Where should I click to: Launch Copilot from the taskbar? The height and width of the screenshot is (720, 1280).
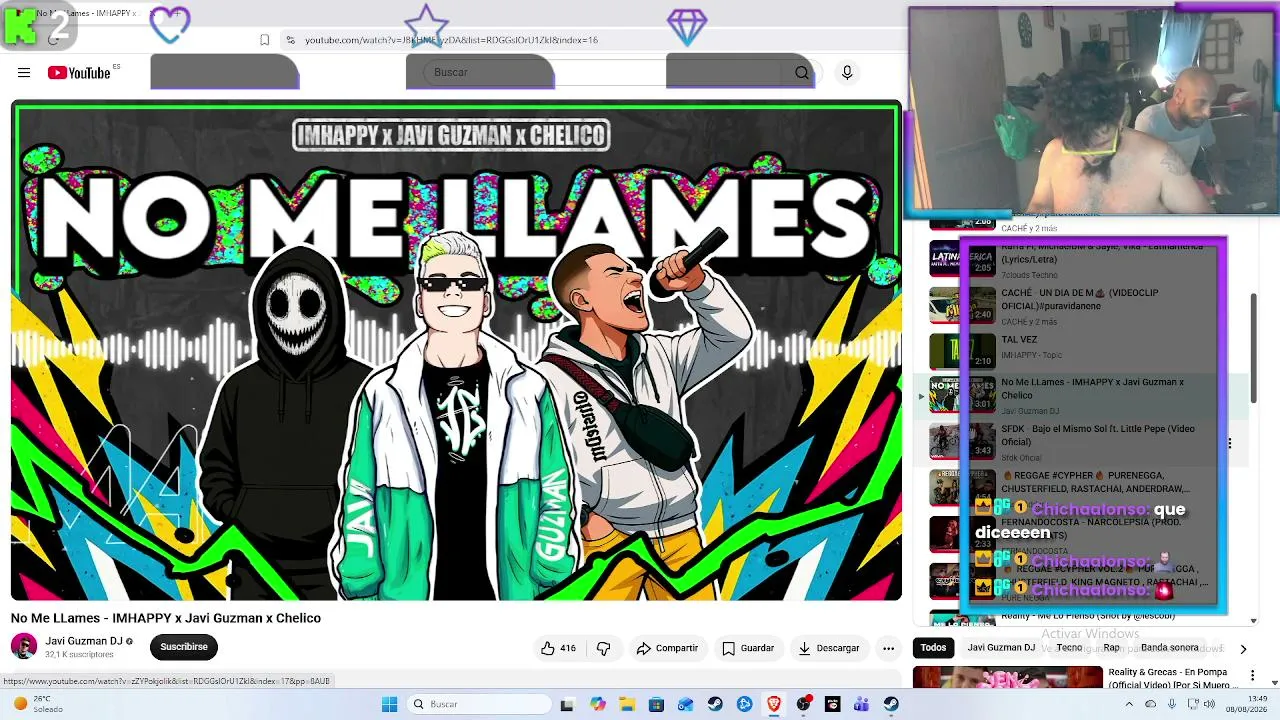pos(598,704)
